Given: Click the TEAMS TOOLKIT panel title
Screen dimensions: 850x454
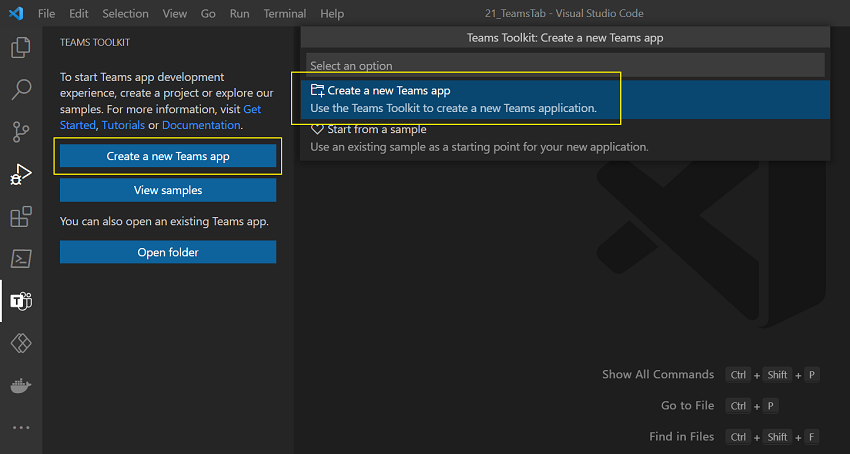Looking at the screenshot, I should pos(95,42).
